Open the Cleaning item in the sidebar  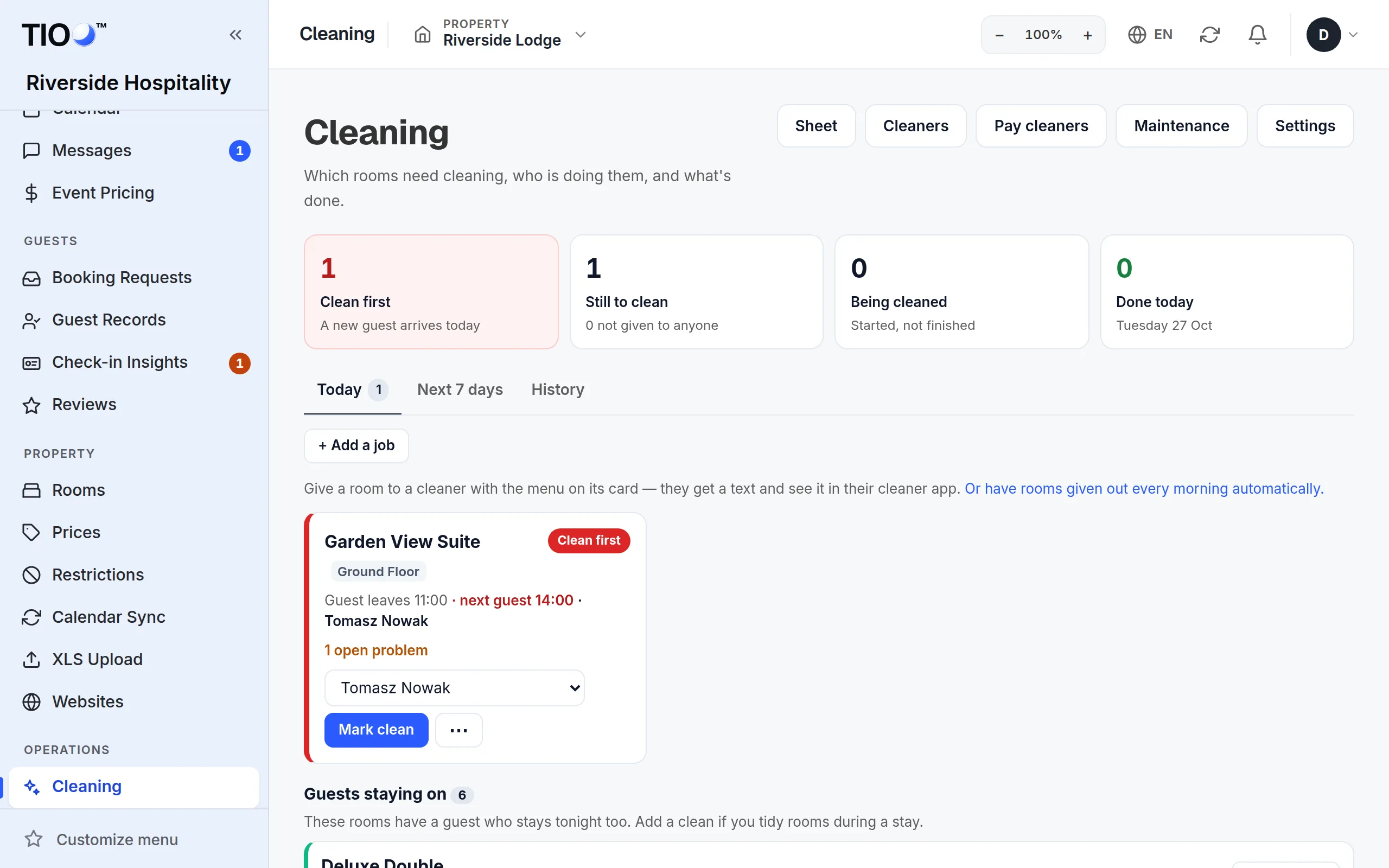click(133, 787)
